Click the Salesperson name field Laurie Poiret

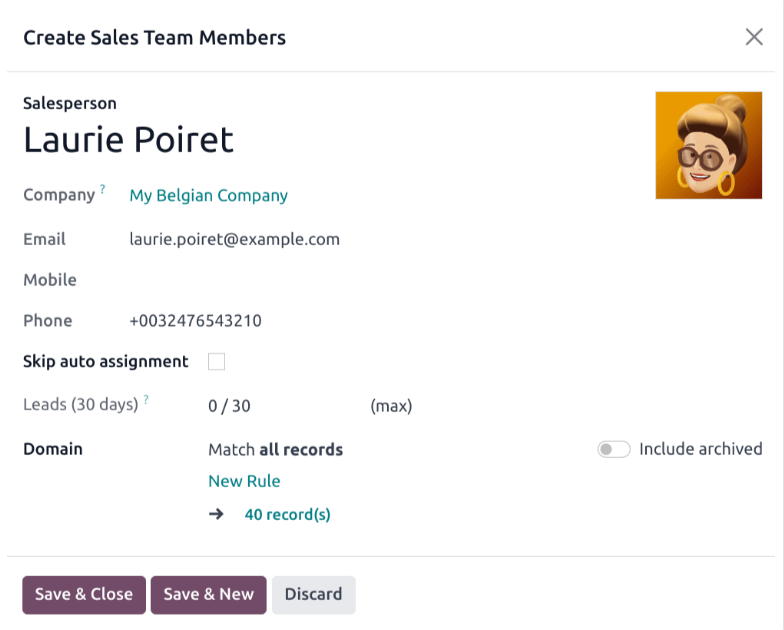(x=128, y=140)
